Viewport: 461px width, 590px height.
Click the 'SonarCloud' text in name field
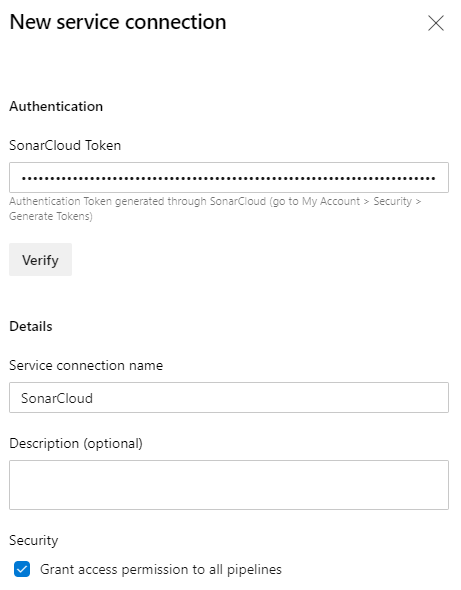click(x=57, y=398)
